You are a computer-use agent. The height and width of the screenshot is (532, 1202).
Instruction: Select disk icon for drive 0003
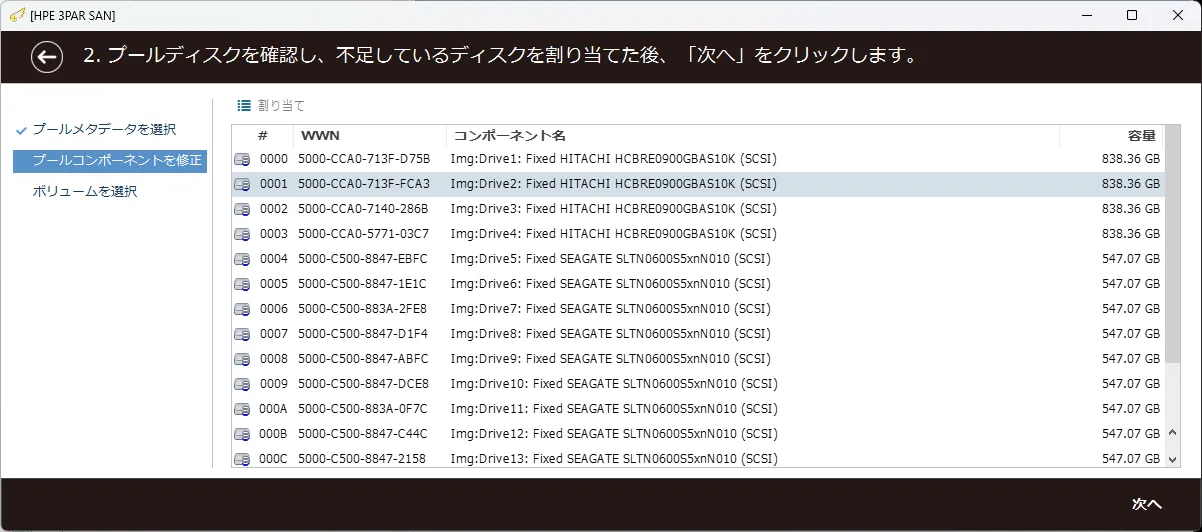(x=242, y=235)
